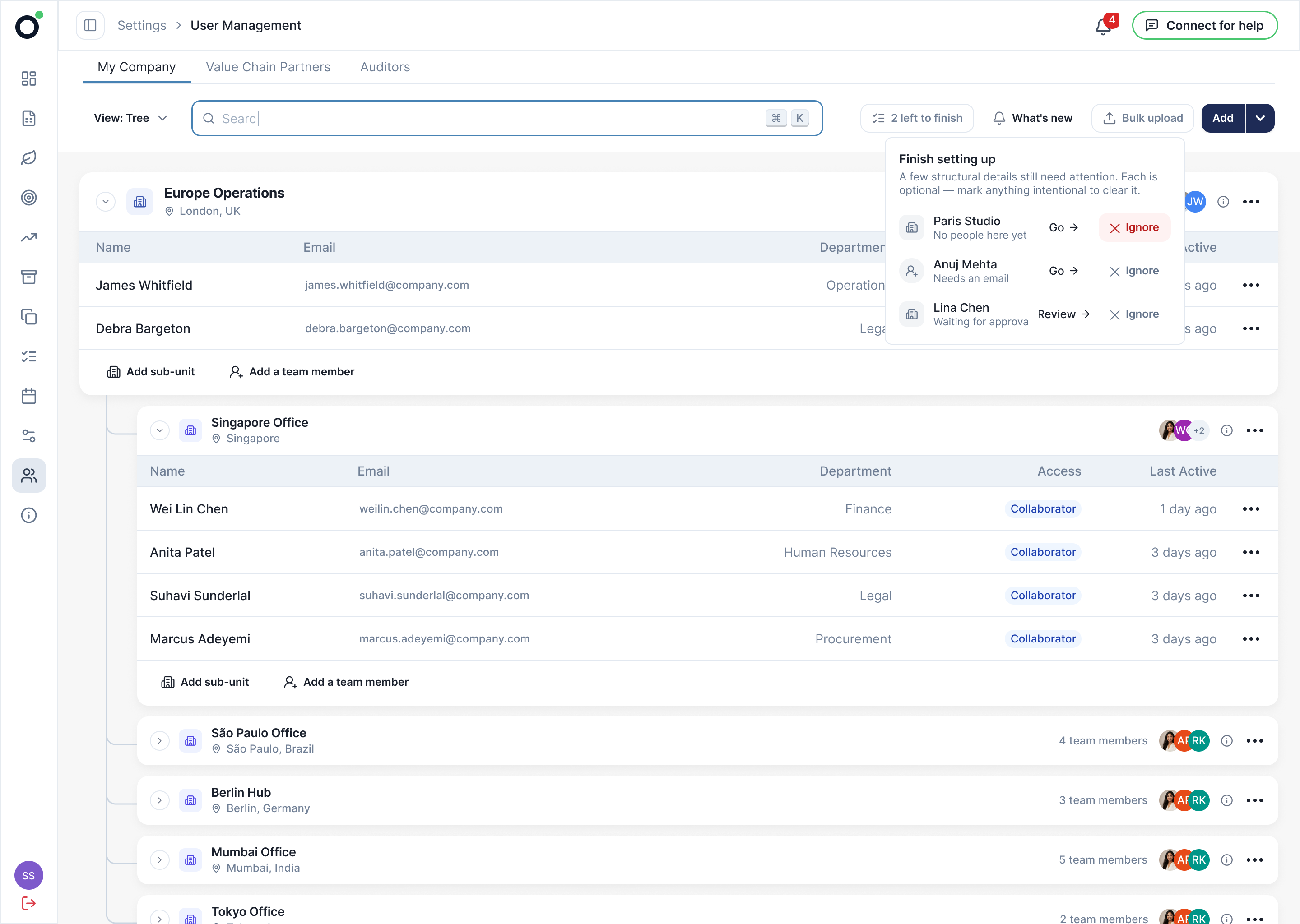Screen dimensions: 1300x924
Task: Click the users management icon in sidebar
Action: [28, 476]
